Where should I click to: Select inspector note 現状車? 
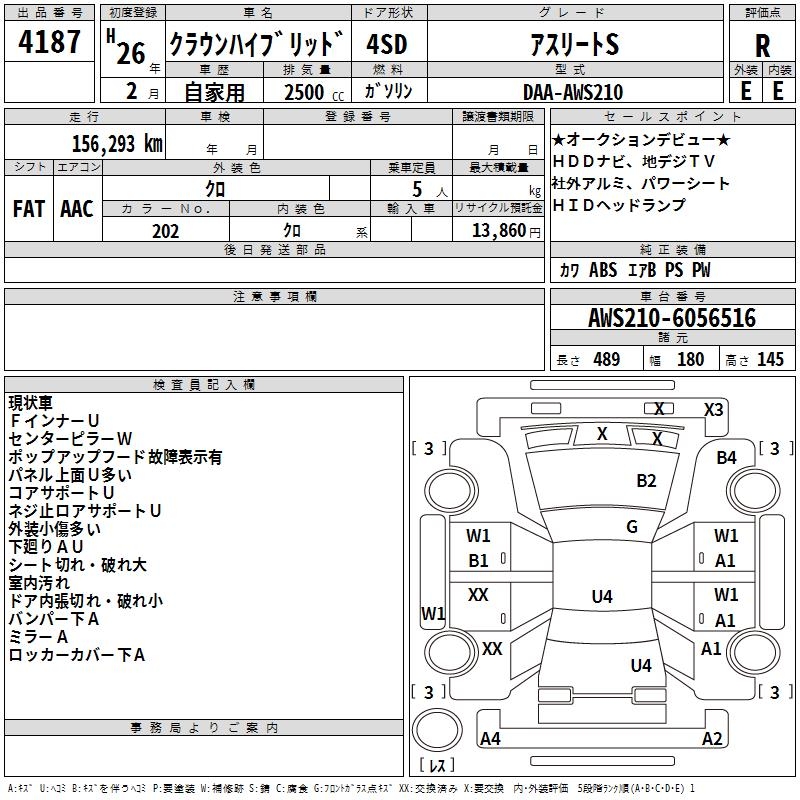[31, 403]
